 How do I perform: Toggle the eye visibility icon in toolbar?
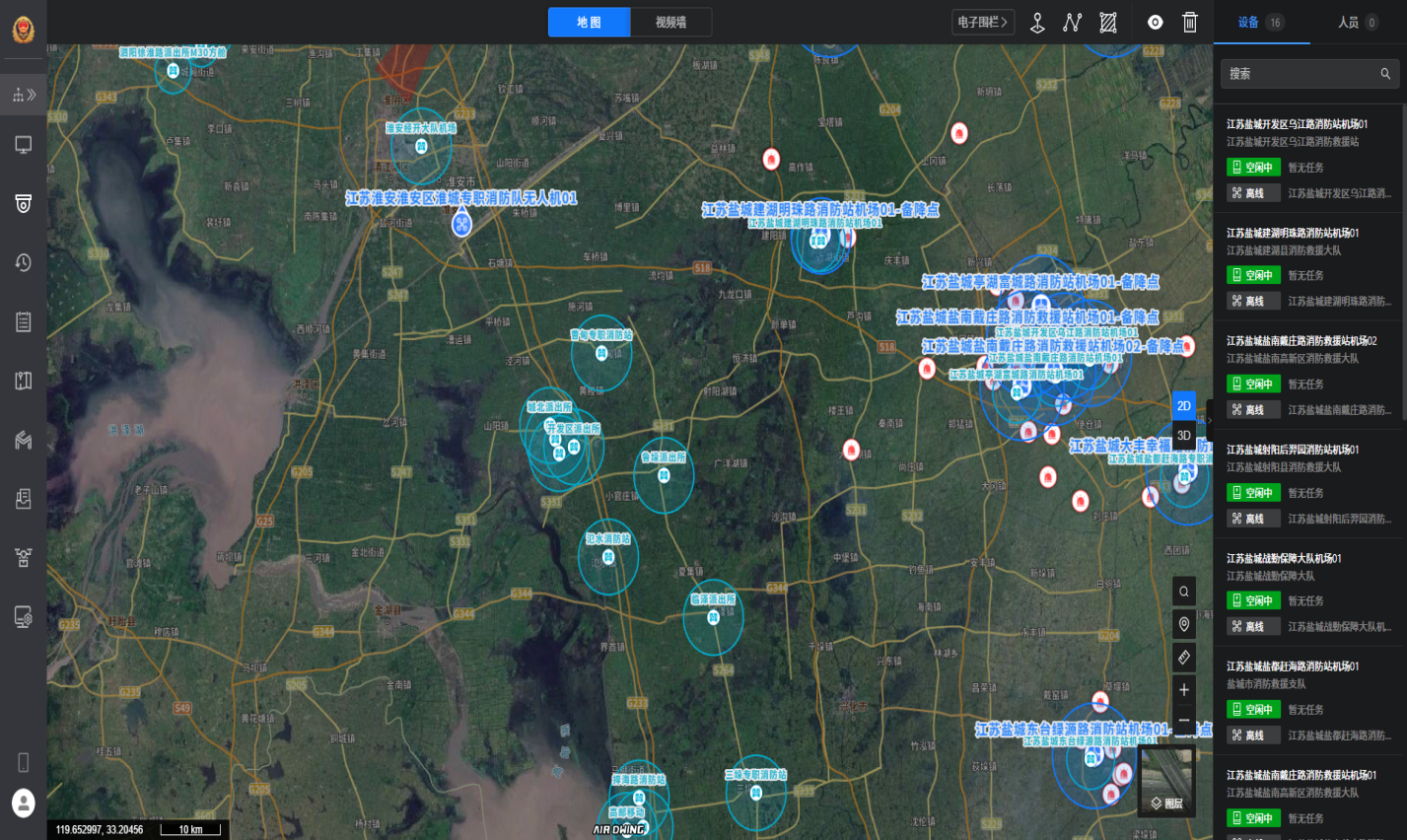point(1155,23)
